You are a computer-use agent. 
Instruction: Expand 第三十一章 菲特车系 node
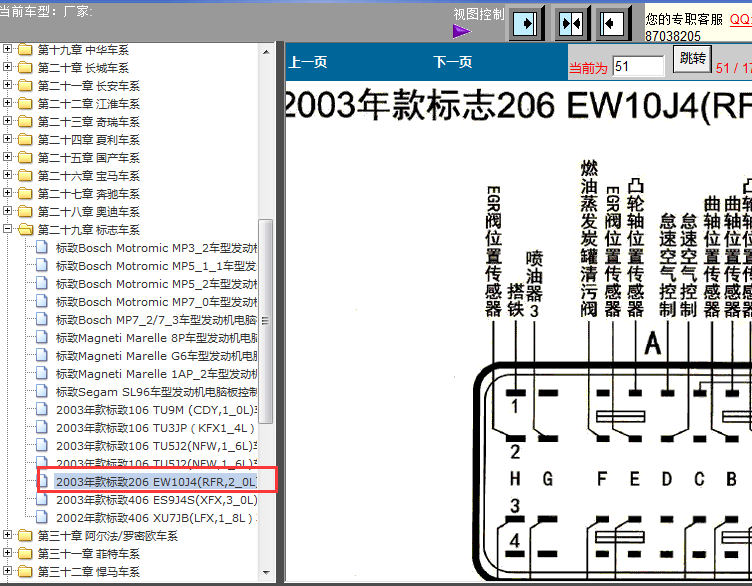point(7,552)
